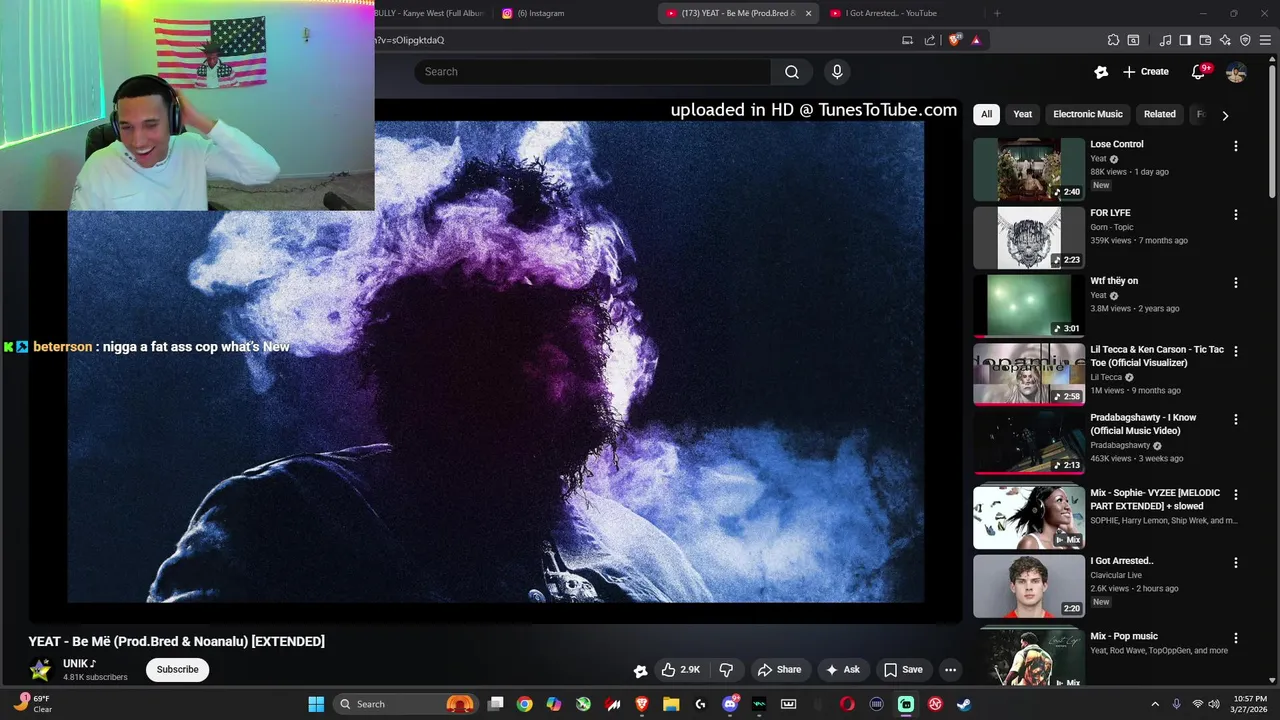This screenshot has height=720, width=1280.
Task: Open Brave Shields lion icon
Action: click(954, 40)
